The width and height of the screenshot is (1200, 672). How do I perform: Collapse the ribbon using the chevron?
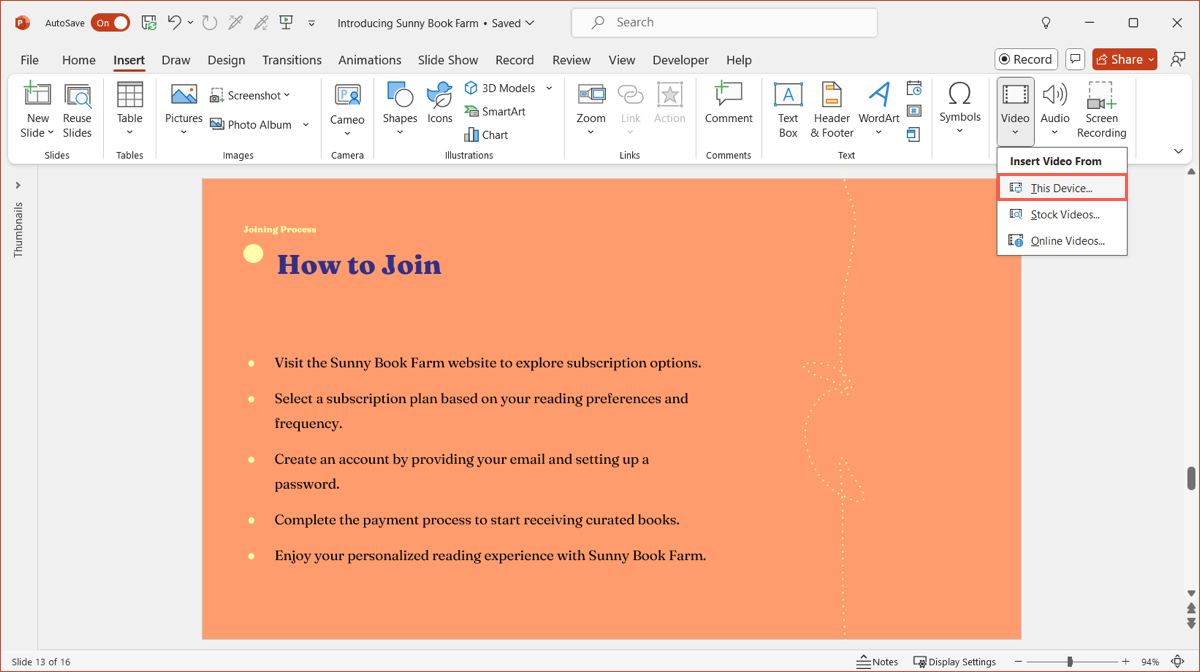coord(1178,152)
